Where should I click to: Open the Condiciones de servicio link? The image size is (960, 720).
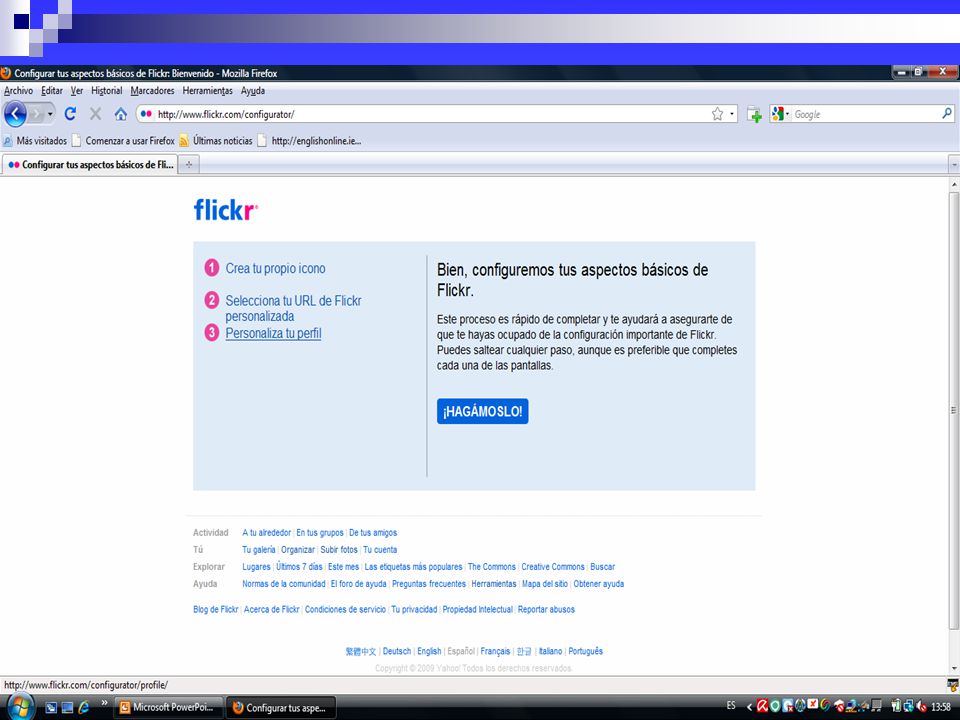coord(345,609)
